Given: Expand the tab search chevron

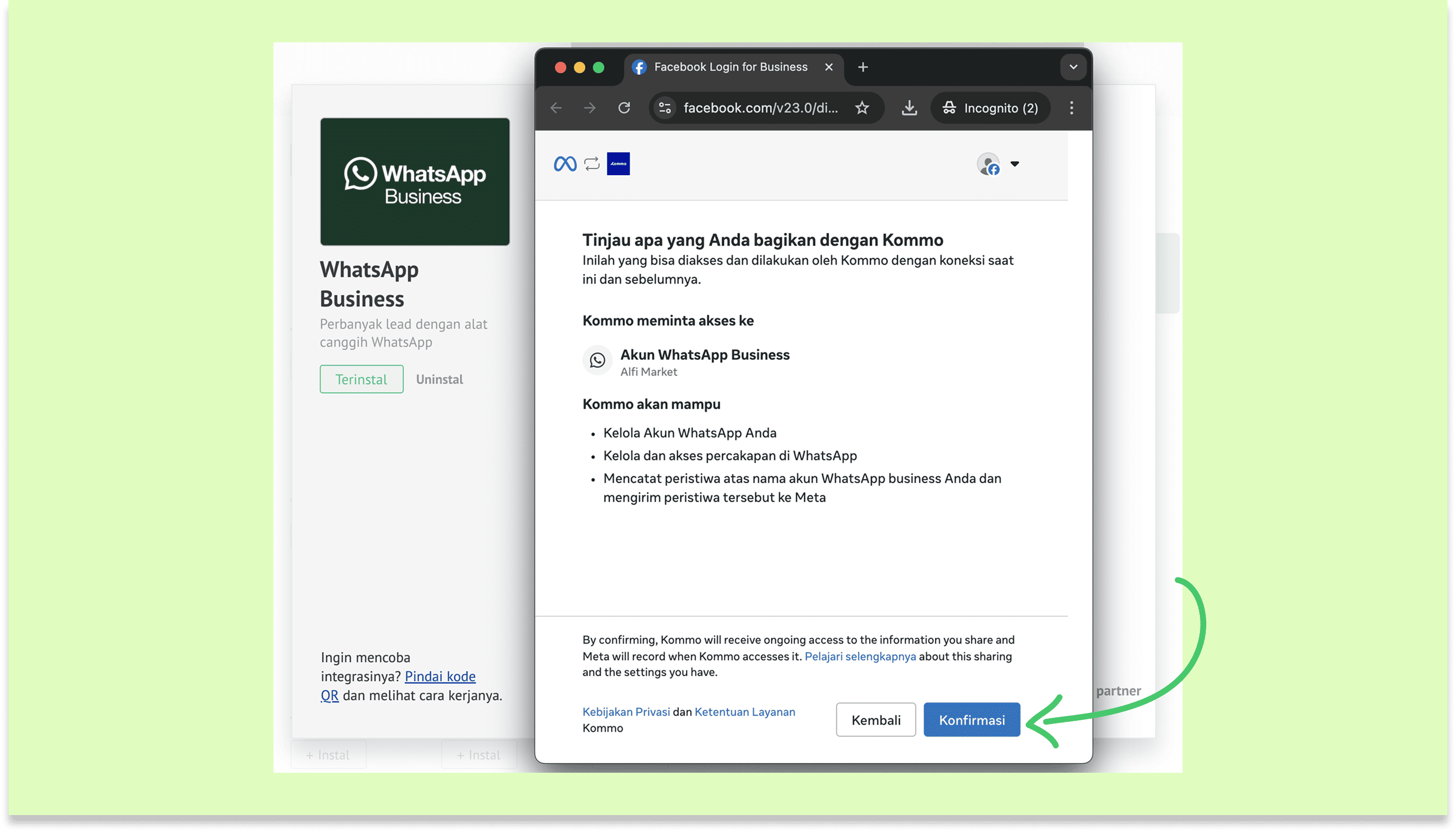Looking at the screenshot, I should (1073, 67).
